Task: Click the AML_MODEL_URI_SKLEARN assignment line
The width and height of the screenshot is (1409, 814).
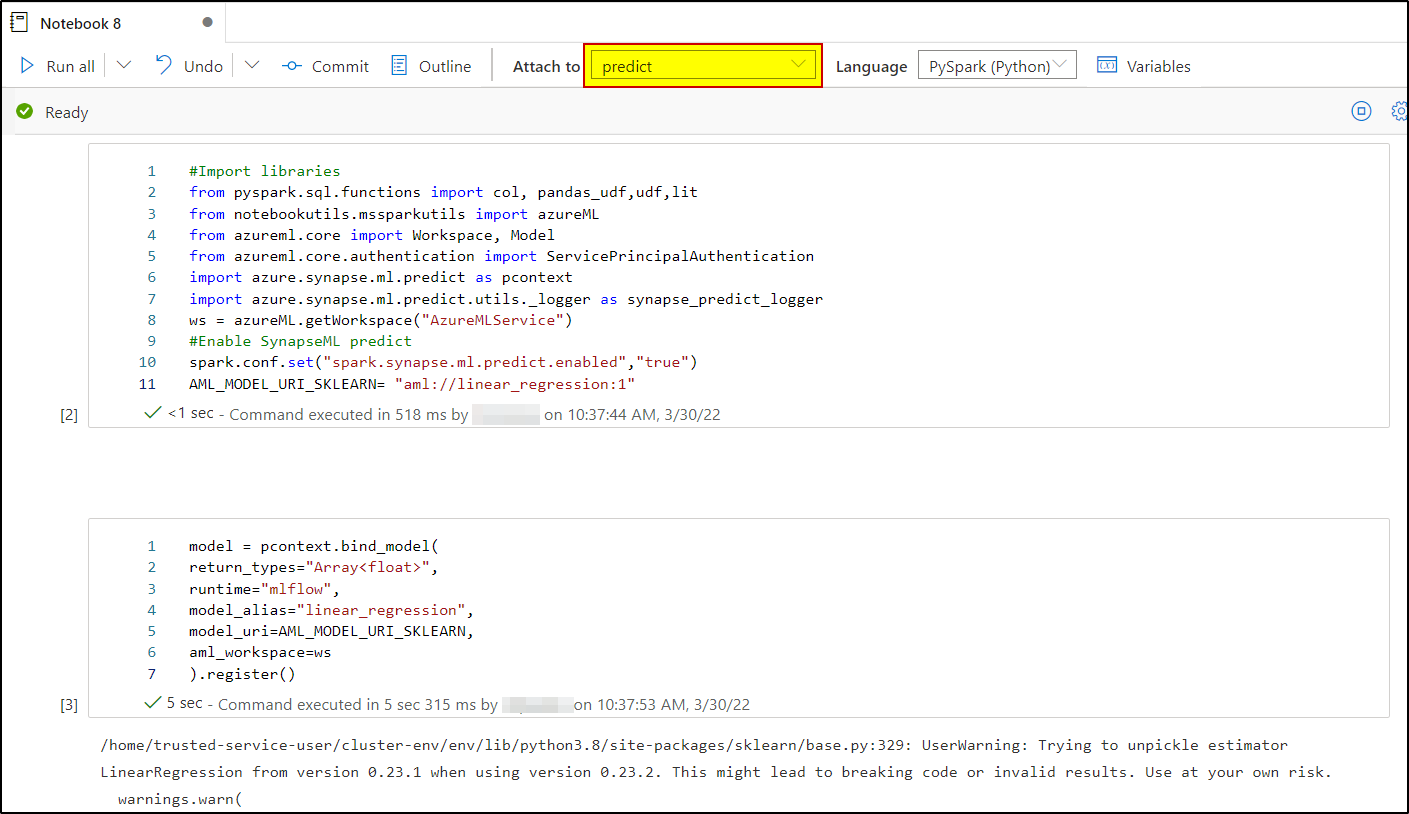Action: (412, 384)
